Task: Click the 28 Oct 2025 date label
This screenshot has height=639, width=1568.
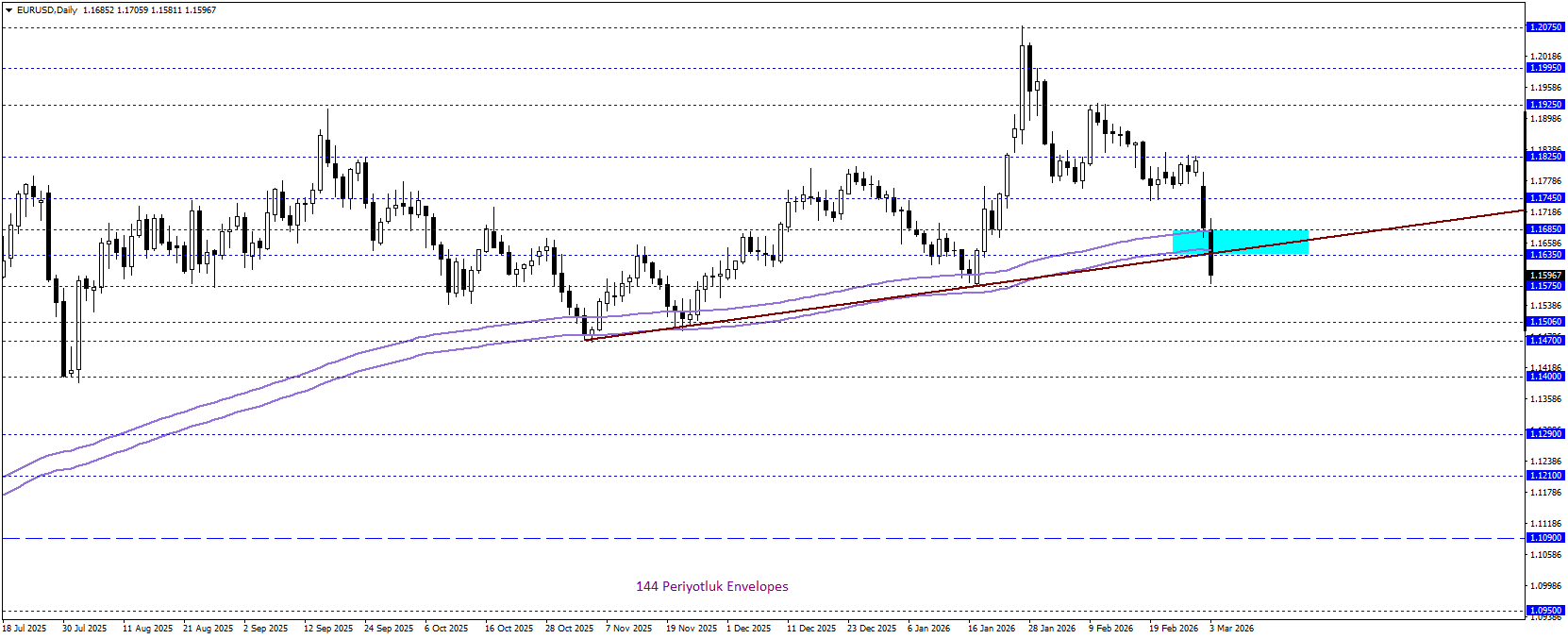Action: 569,629
